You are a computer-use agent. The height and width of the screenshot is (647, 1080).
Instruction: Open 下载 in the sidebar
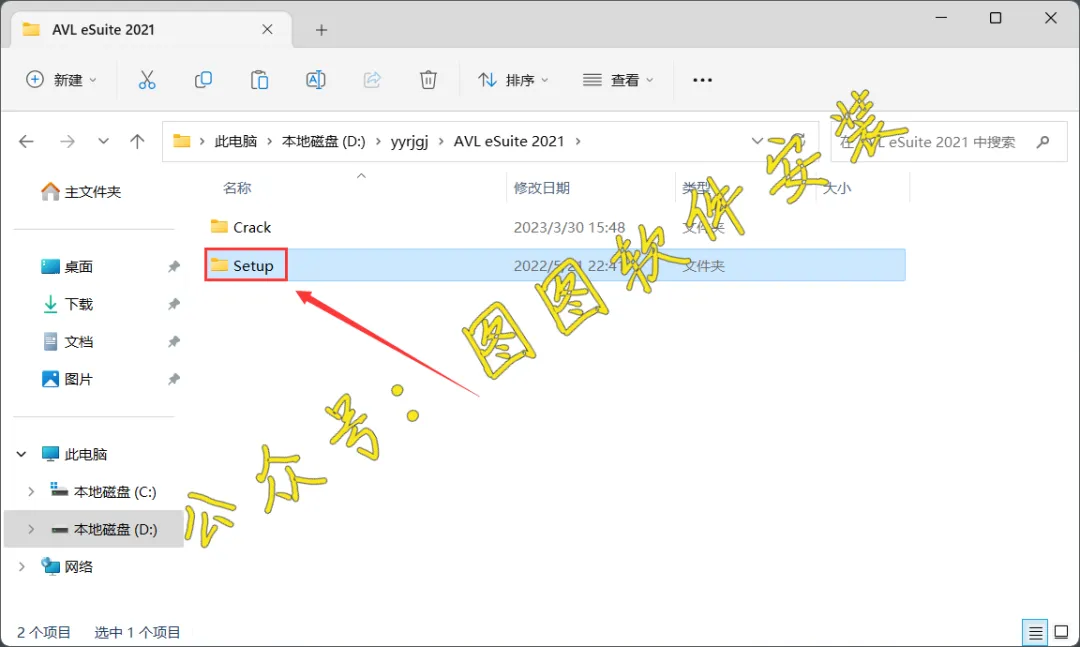point(67,304)
